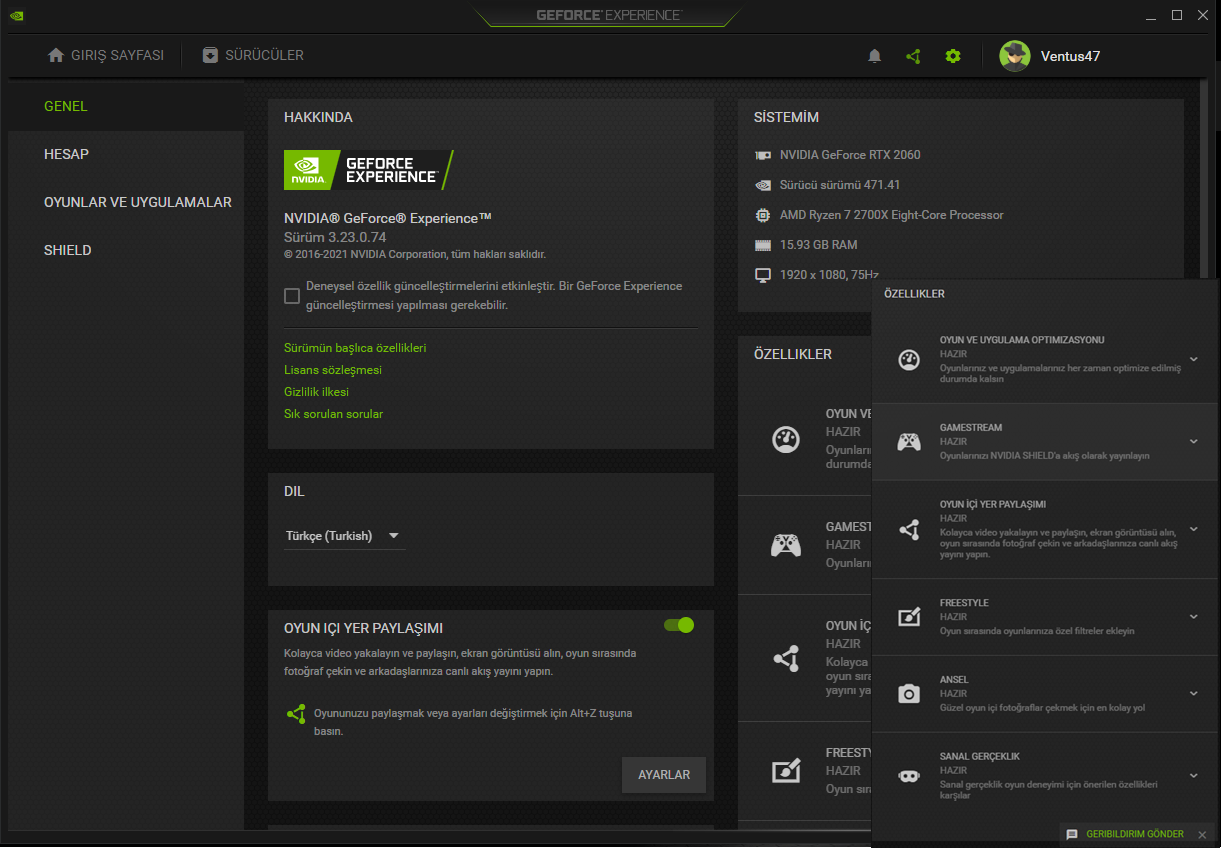Click the green share icon in header

point(913,56)
